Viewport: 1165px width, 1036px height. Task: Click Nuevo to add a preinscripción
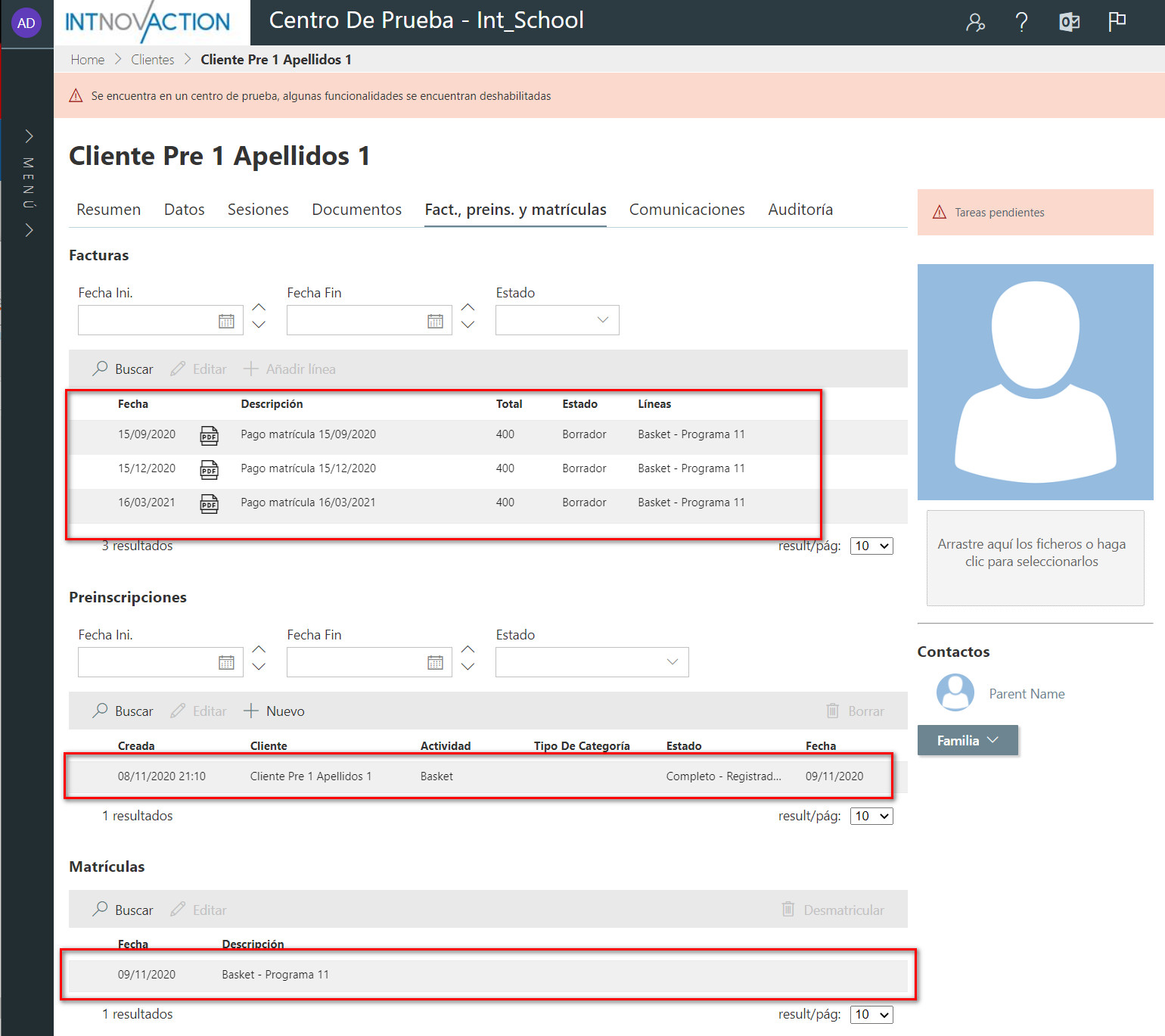coord(274,711)
